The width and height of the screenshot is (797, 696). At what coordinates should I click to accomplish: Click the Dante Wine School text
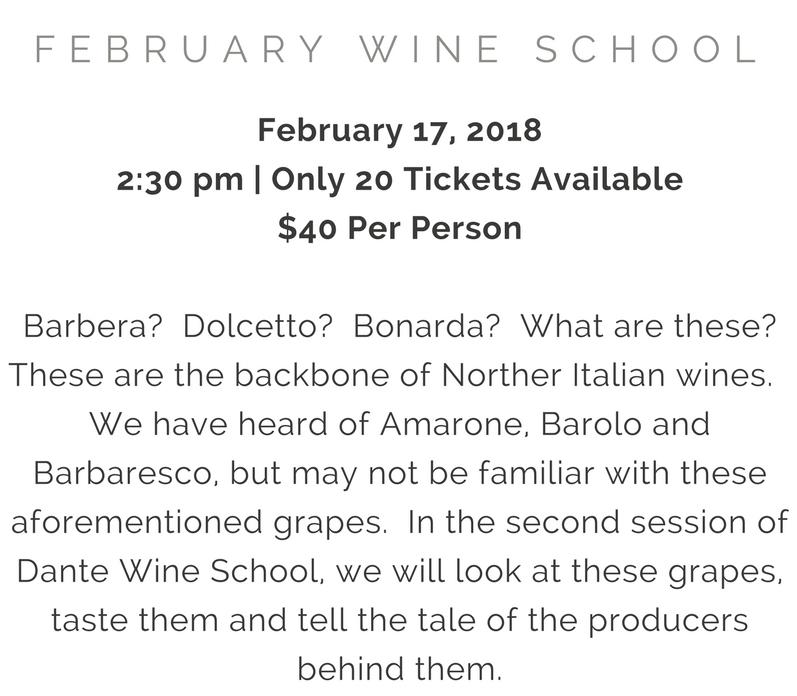[x=170, y=571]
